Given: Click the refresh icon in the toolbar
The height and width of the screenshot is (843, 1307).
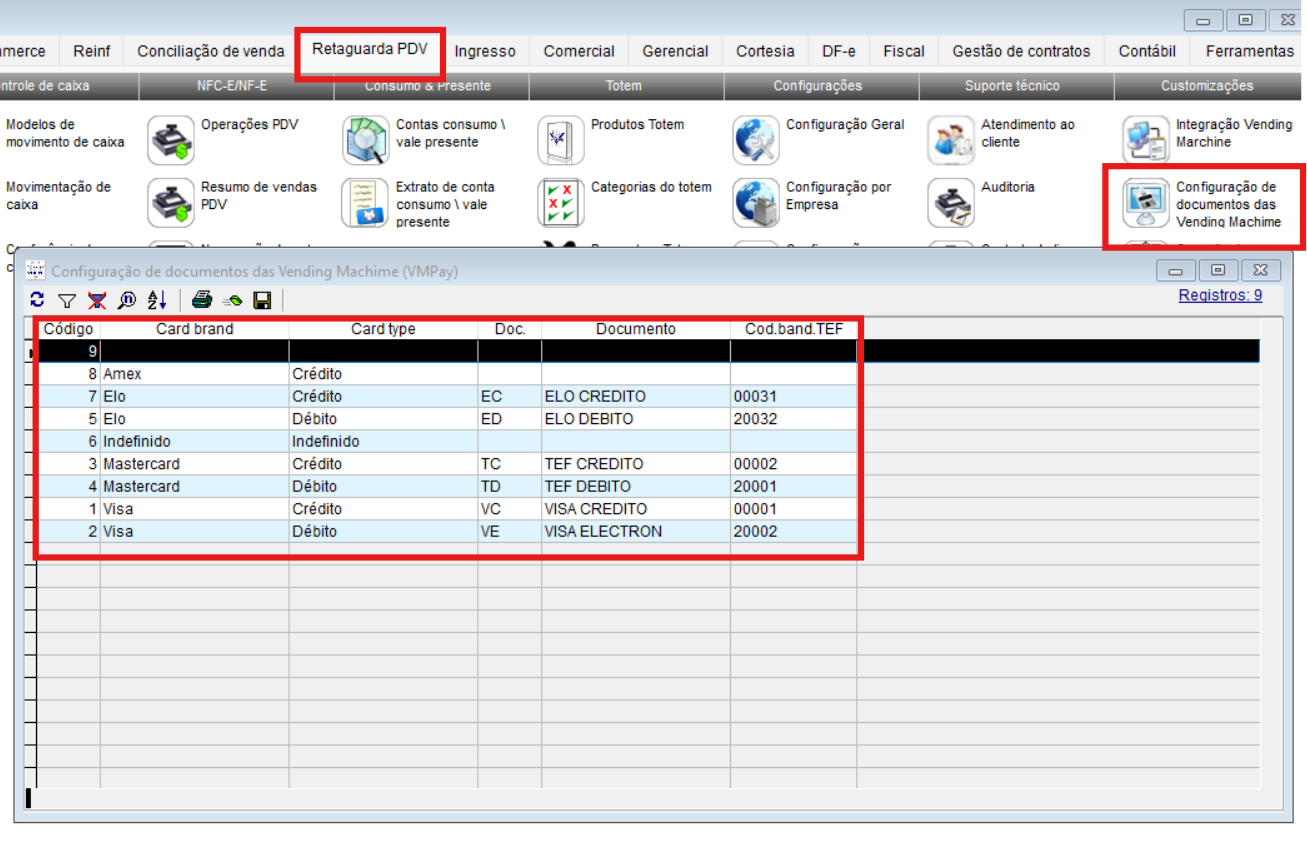Looking at the screenshot, I should coord(38,300).
